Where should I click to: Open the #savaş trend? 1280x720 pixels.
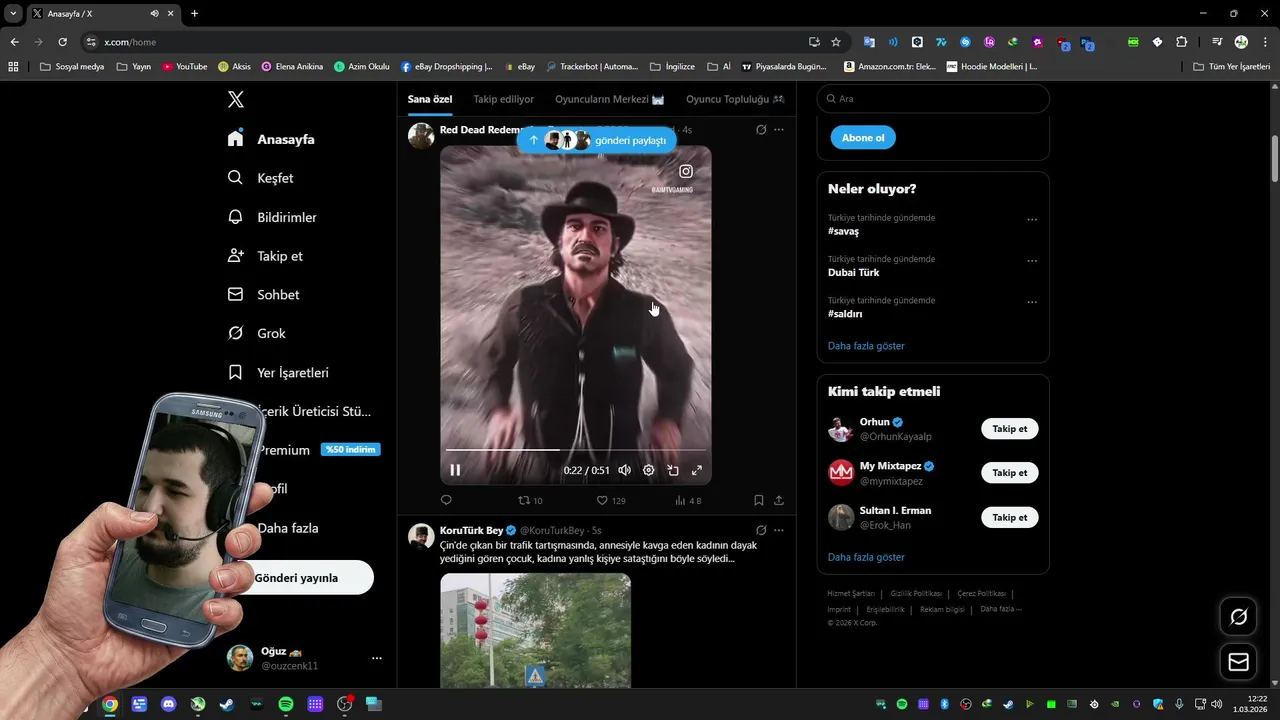click(x=844, y=231)
